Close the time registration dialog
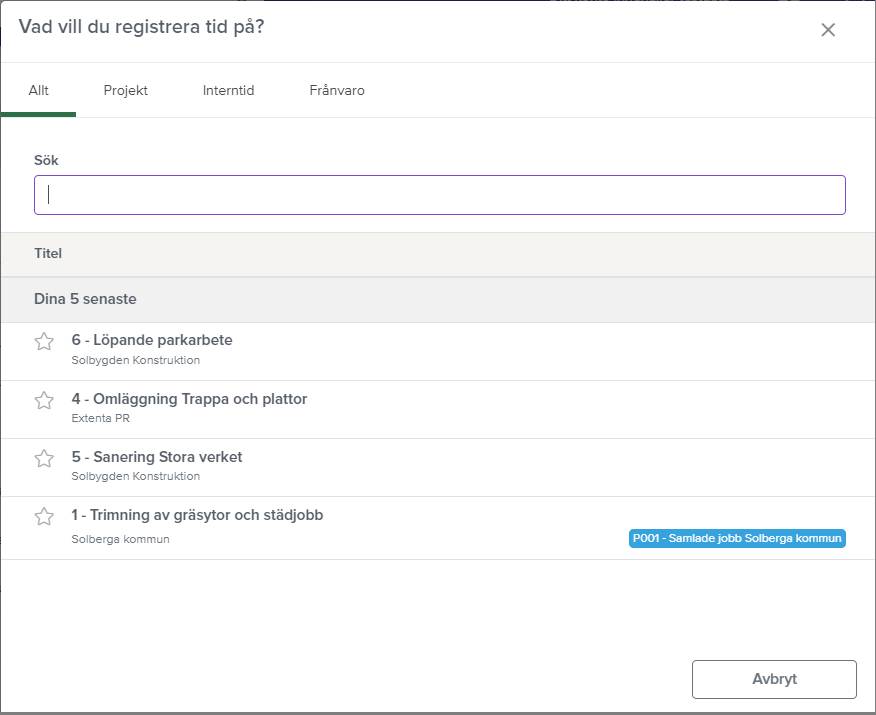 pyautogui.click(x=828, y=30)
